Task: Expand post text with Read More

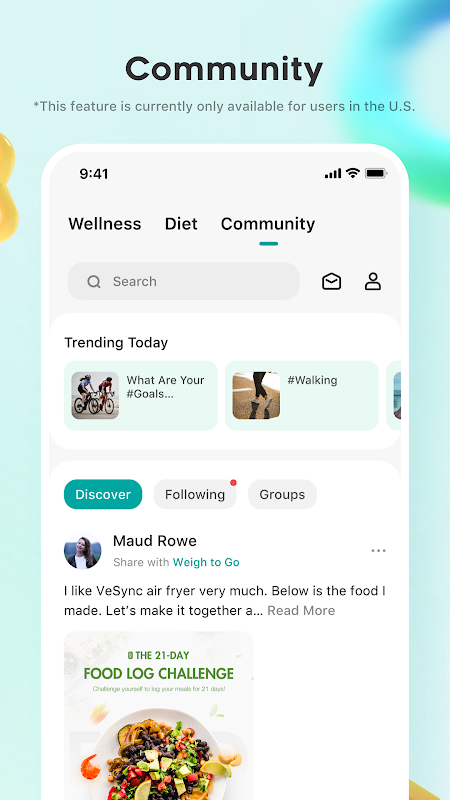Action: pyautogui.click(x=301, y=611)
